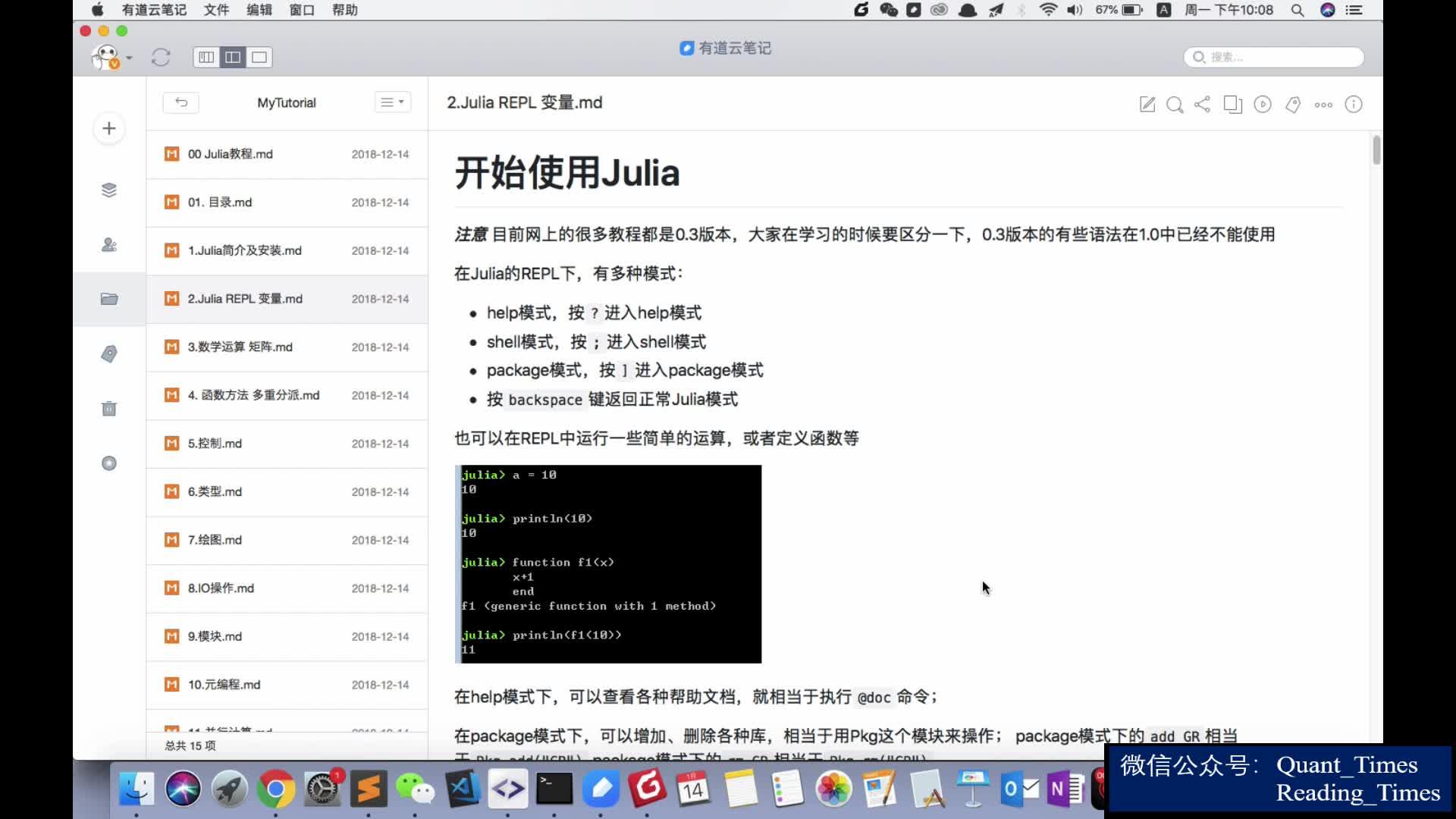Share the current note via share icon

(x=1203, y=105)
